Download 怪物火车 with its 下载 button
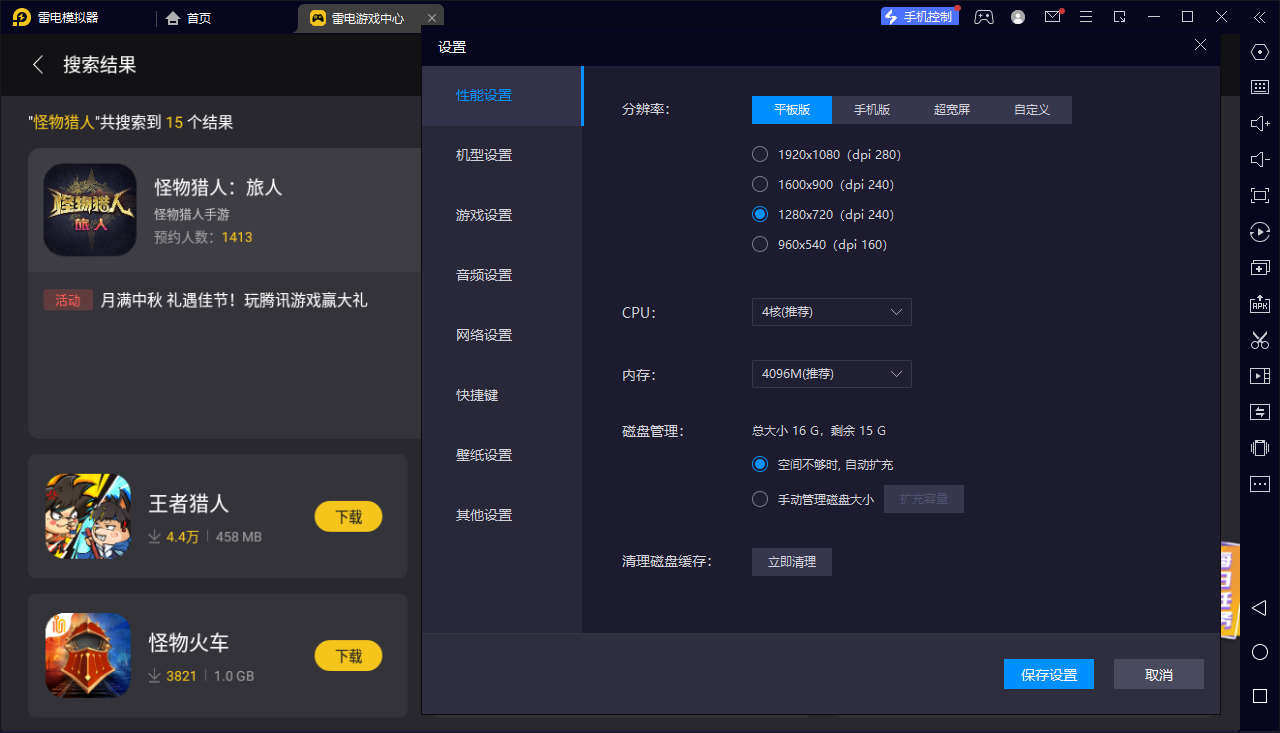This screenshot has height=733, width=1280. (348, 656)
